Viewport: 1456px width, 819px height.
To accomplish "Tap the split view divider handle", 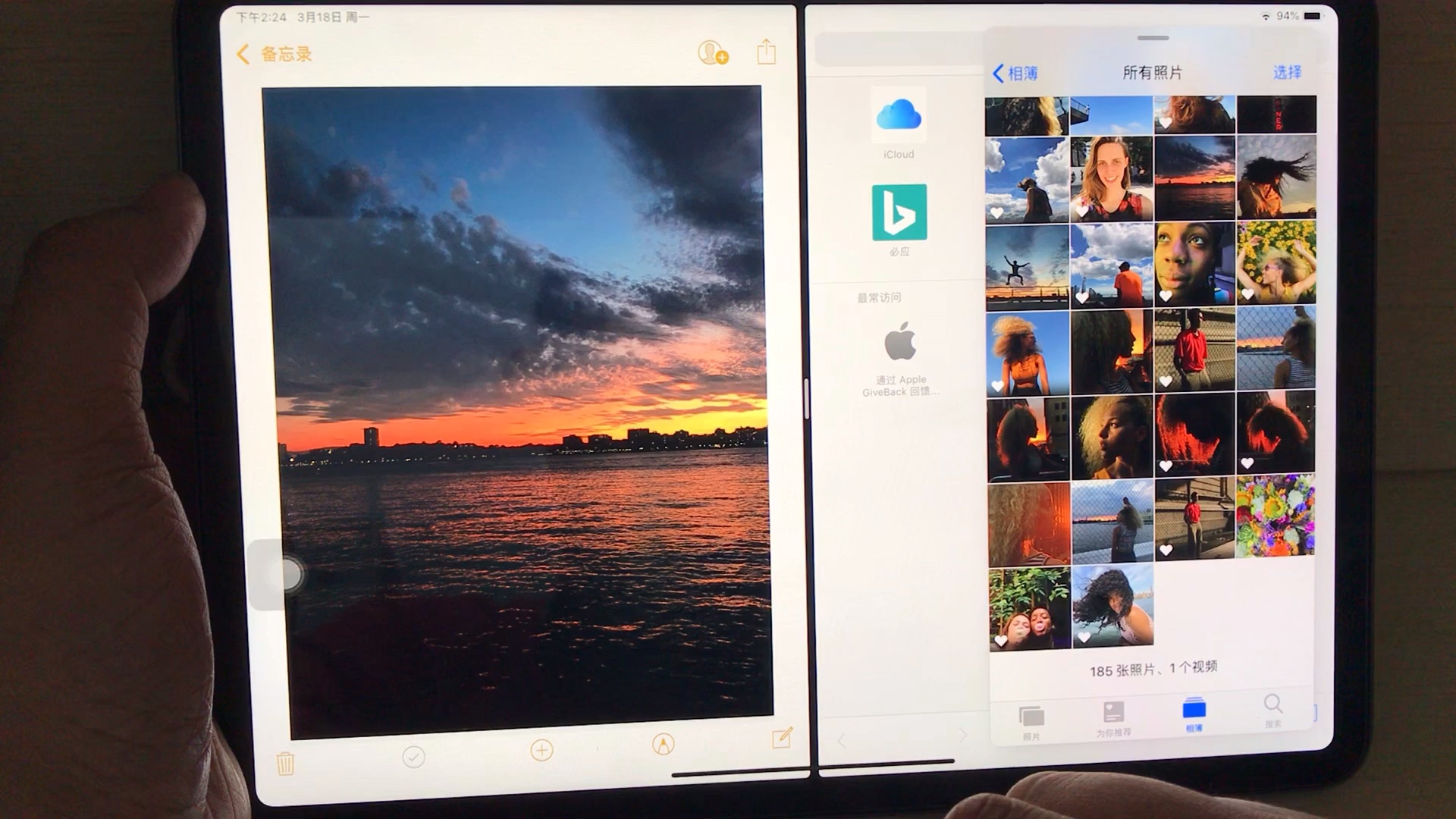I will click(806, 398).
